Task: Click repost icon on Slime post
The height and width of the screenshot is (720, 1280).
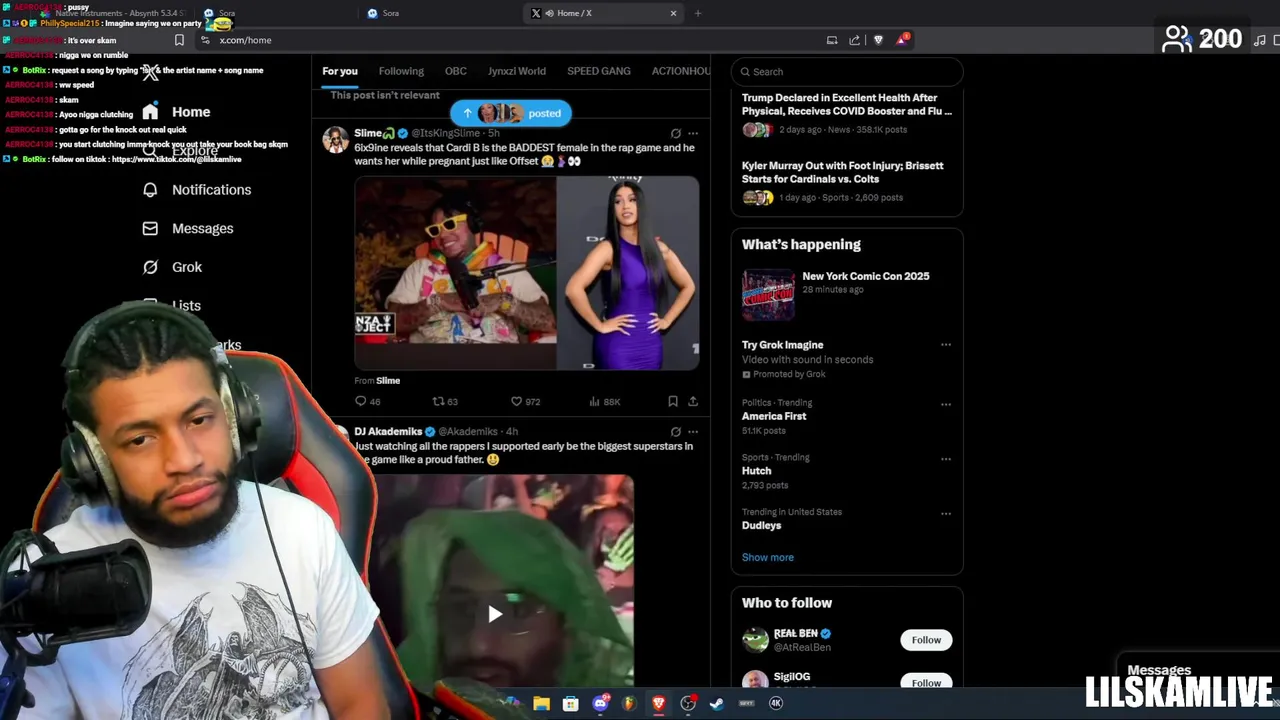Action: tap(438, 401)
